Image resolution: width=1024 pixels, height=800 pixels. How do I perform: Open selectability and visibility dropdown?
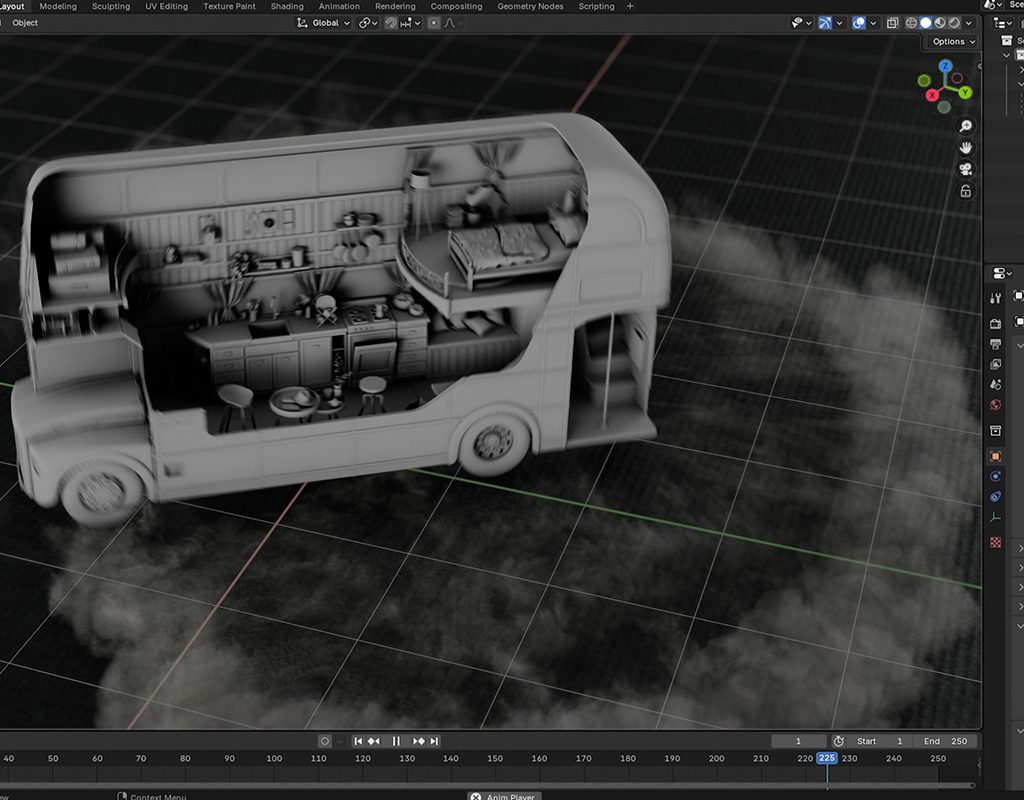[801, 23]
